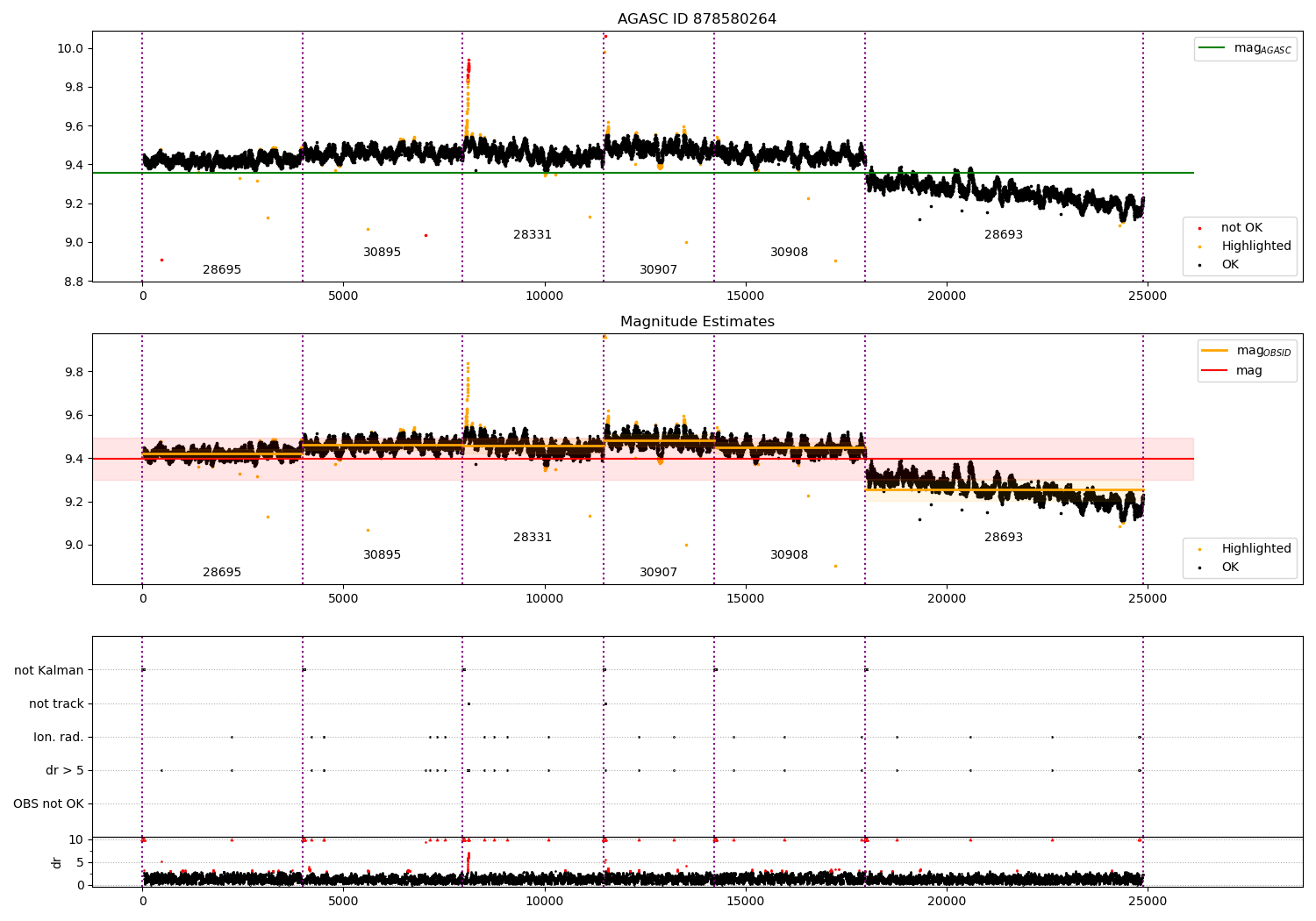Click the red 'mag' legend line sample

click(x=1214, y=370)
